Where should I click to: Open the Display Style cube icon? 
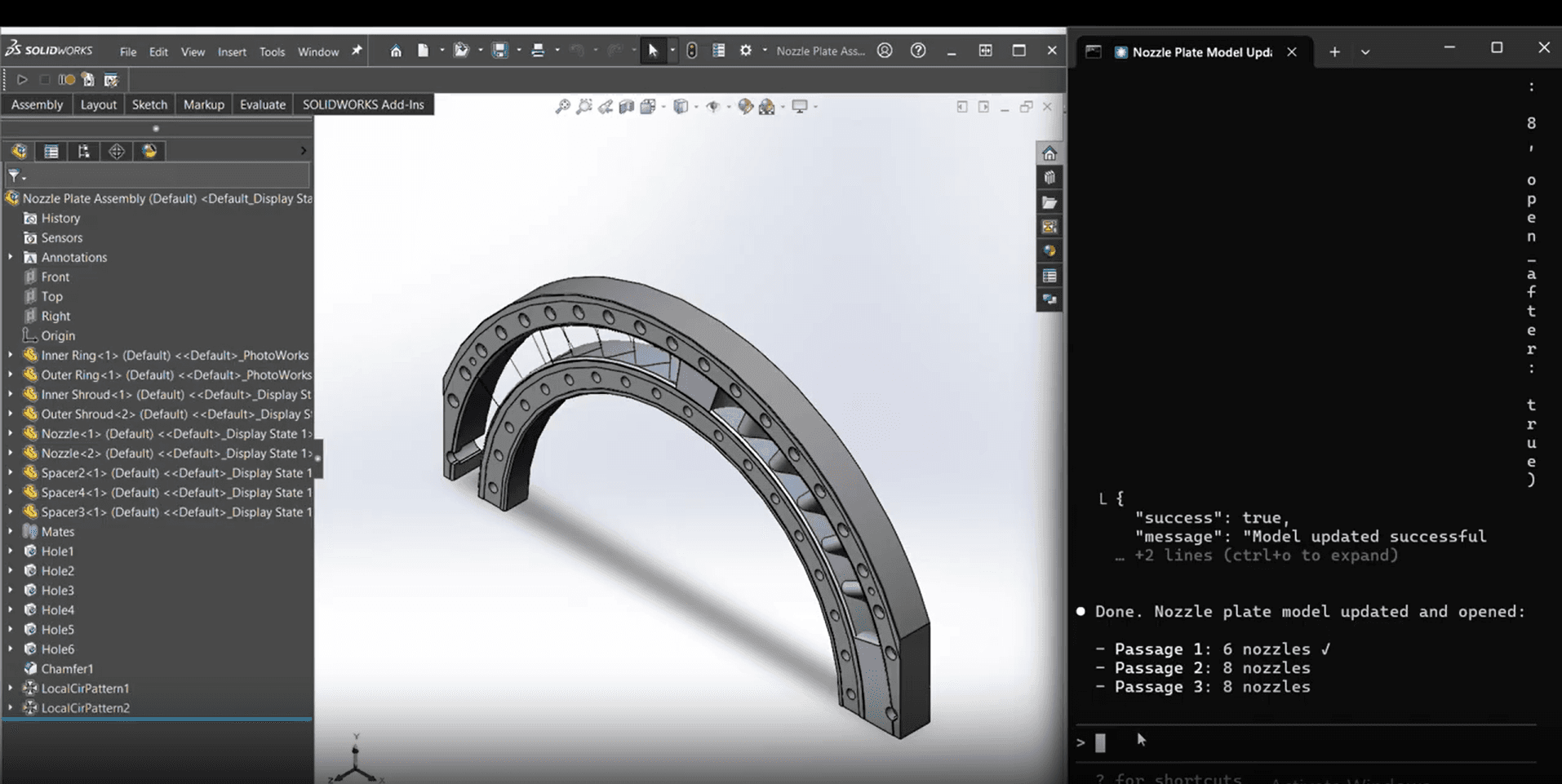pyautogui.click(x=680, y=106)
